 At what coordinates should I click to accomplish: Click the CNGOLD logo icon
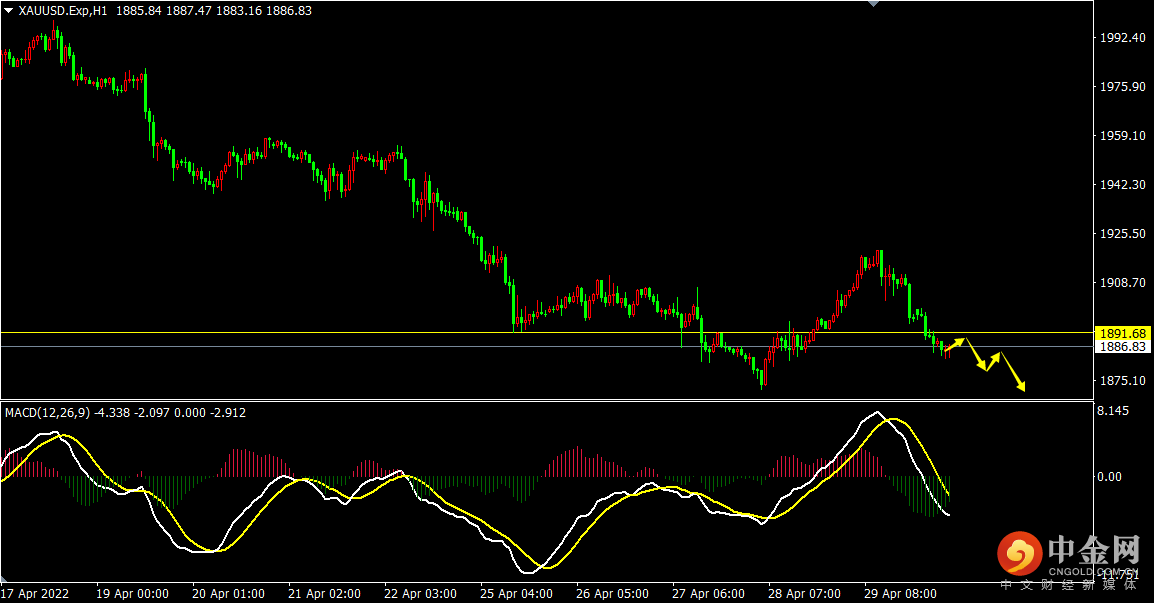pos(1020,554)
